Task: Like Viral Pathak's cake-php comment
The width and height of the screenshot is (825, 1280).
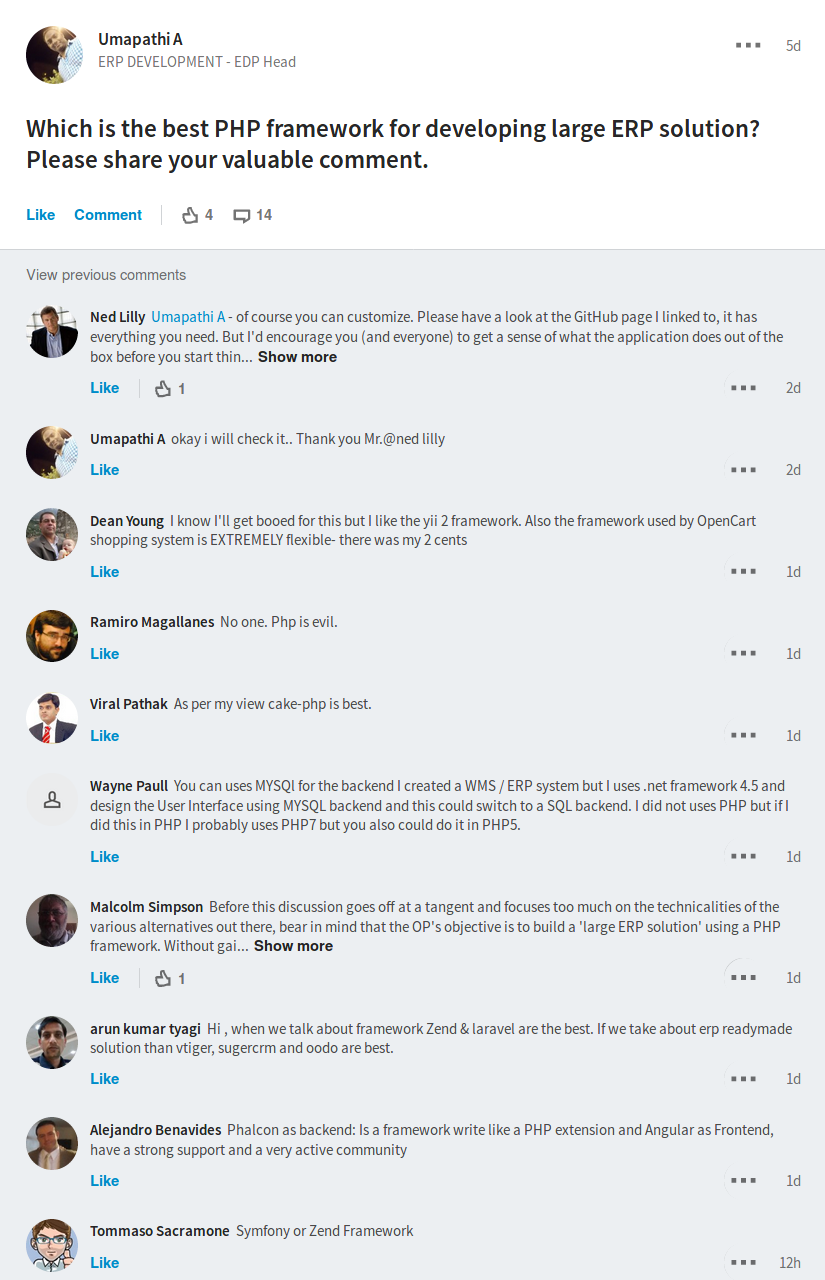Action: [x=105, y=736]
